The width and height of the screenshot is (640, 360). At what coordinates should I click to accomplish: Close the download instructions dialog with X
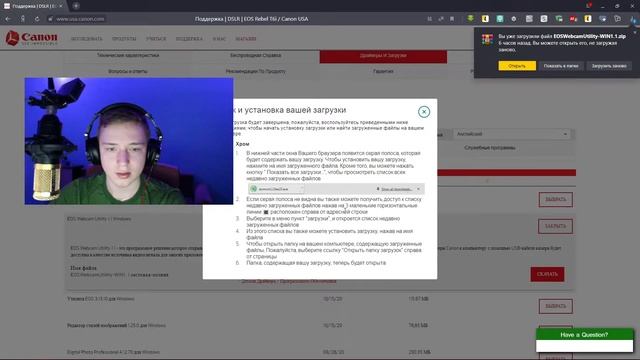point(424,111)
